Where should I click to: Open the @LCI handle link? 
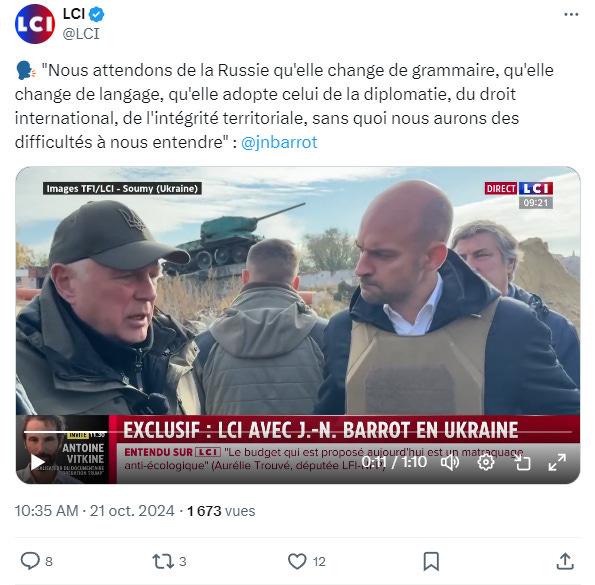tap(81, 34)
